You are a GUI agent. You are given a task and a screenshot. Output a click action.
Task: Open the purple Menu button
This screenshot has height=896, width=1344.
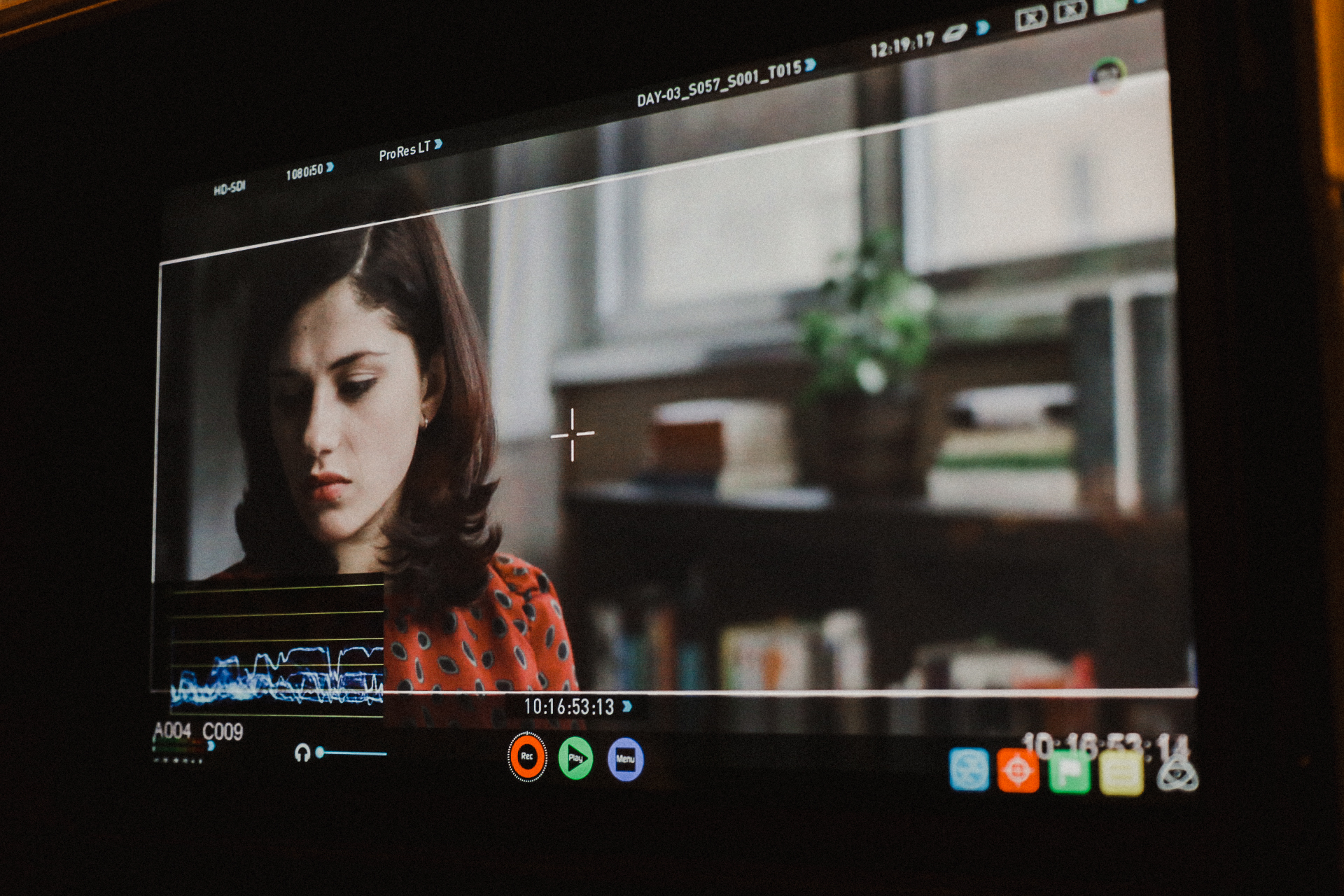tap(625, 759)
